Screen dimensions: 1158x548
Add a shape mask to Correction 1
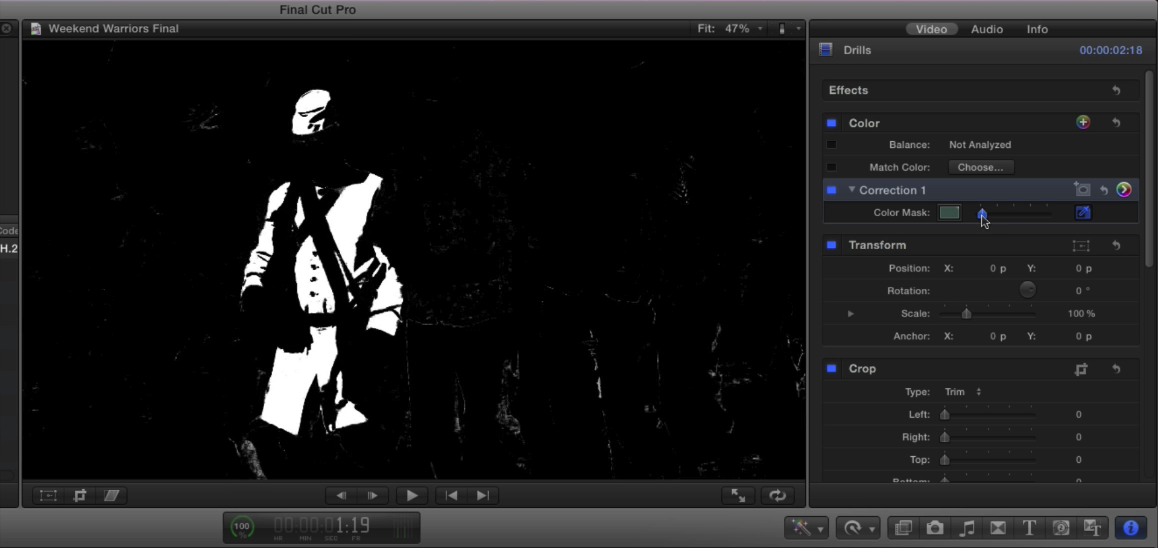(1081, 190)
